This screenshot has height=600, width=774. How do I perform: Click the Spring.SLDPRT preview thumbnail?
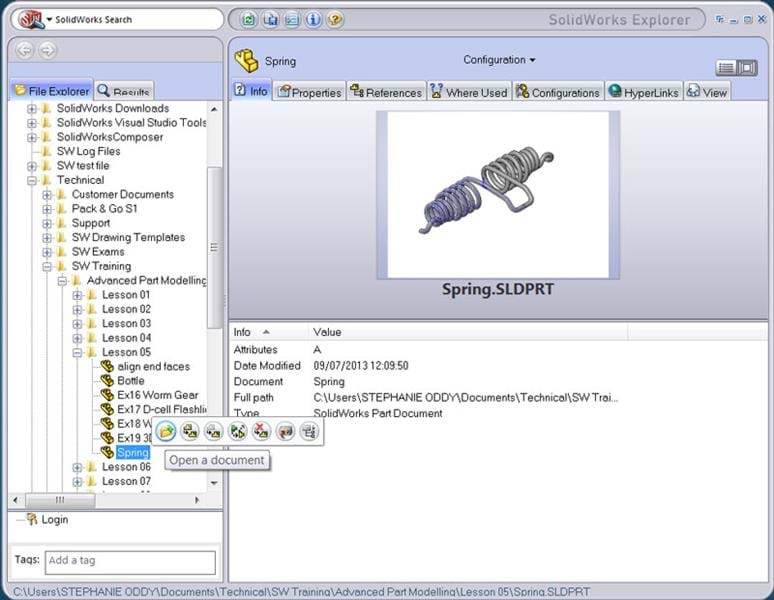click(x=498, y=195)
